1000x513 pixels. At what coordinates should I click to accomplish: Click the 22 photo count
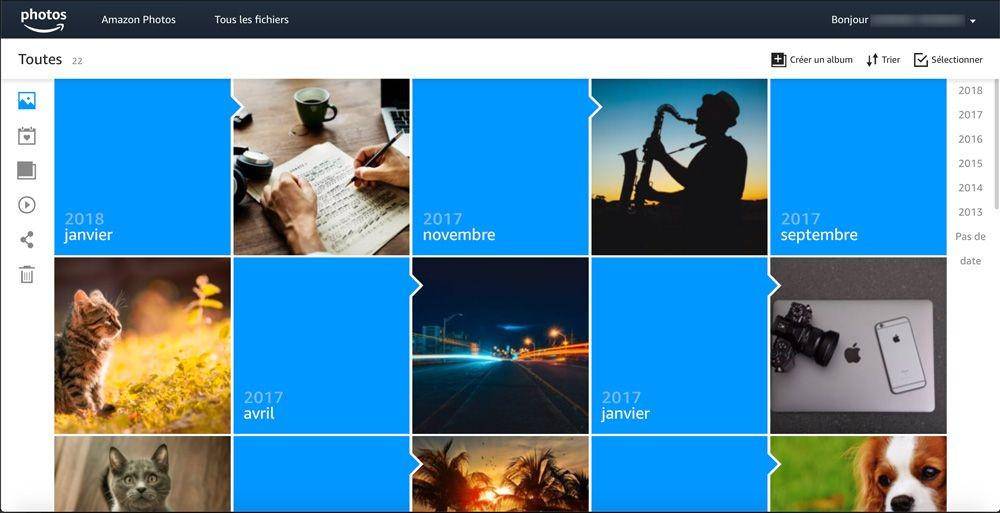click(77, 61)
